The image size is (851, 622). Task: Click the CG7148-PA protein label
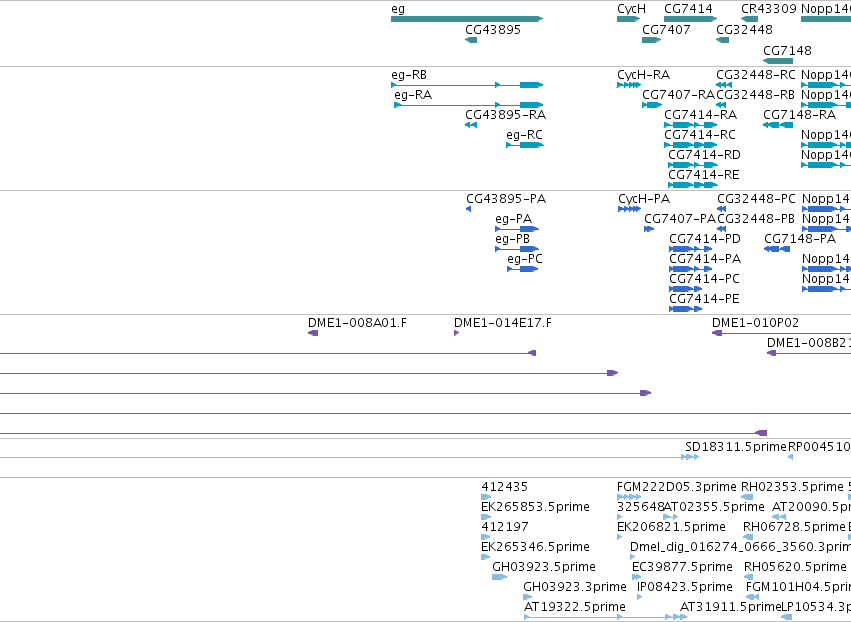(799, 239)
